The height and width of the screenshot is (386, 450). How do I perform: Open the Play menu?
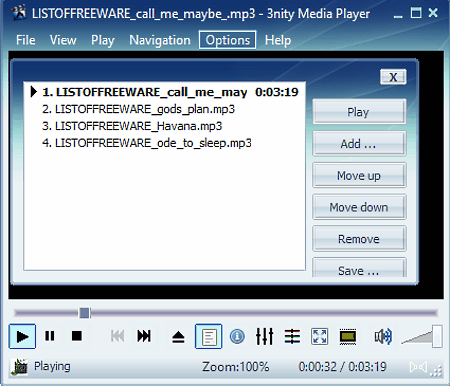click(103, 40)
